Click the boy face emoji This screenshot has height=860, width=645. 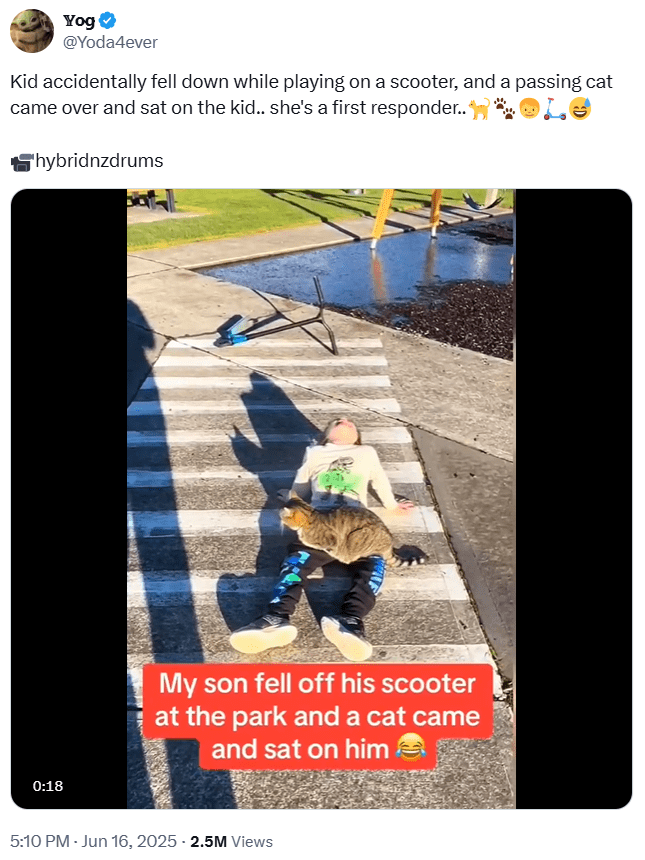[x=529, y=108]
